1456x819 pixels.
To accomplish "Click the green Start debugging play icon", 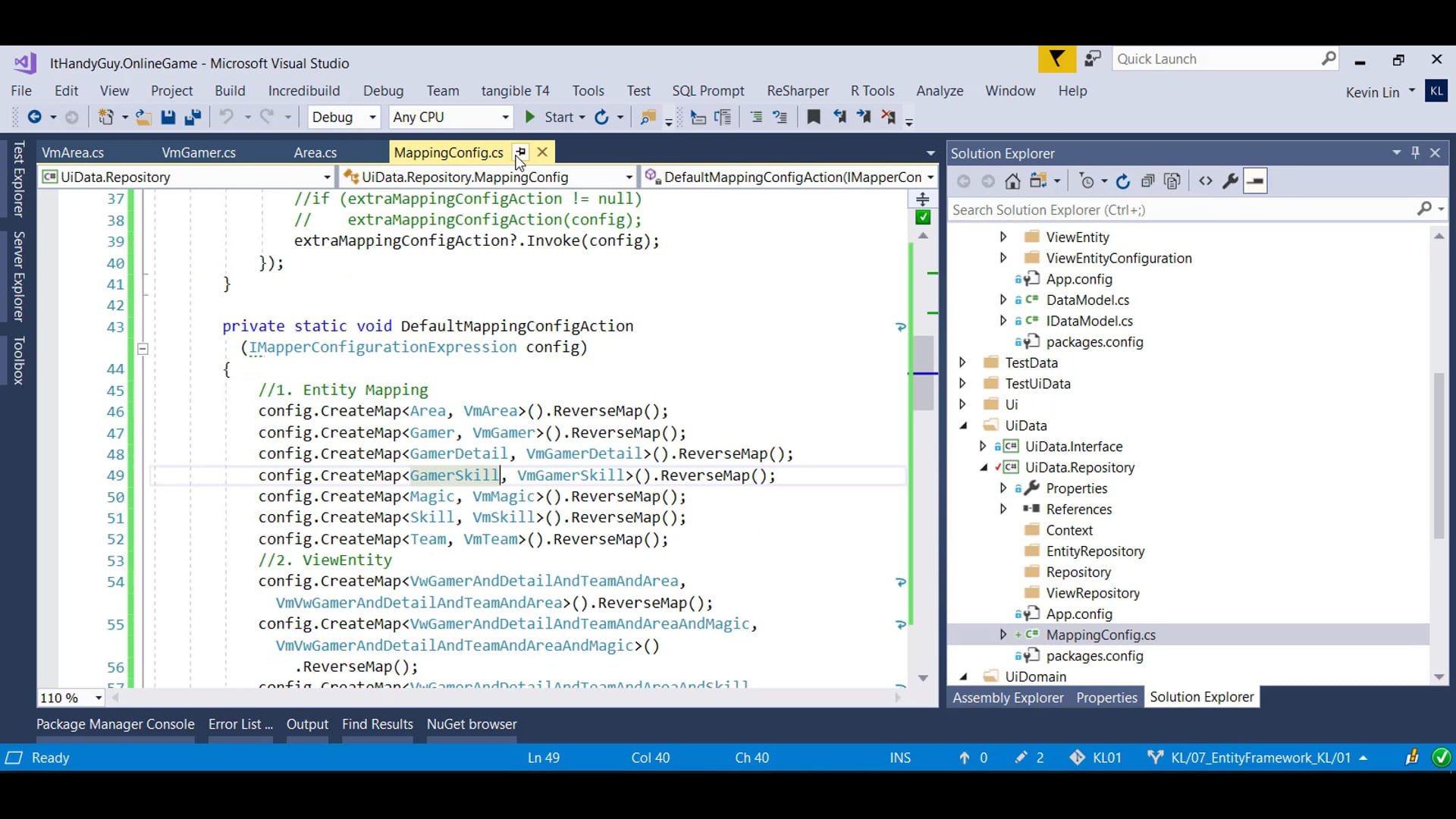I will [530, 117].
